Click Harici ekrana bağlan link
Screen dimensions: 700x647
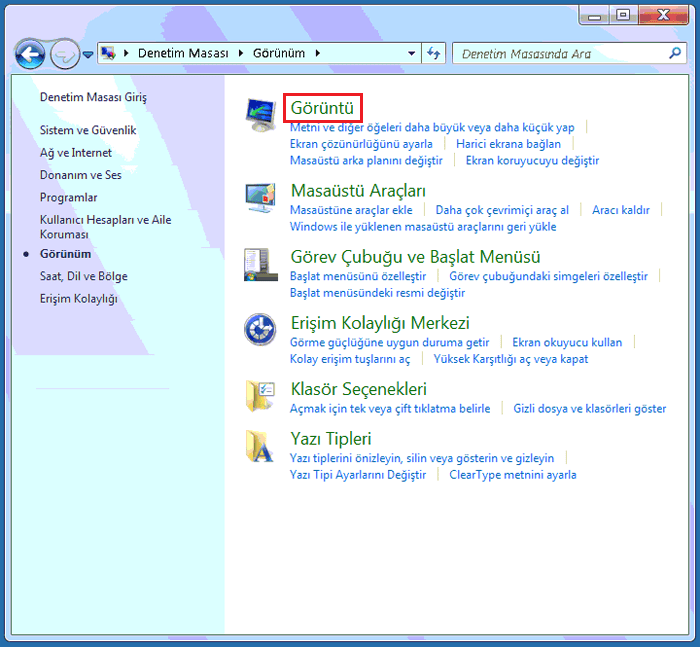point(508,144)
